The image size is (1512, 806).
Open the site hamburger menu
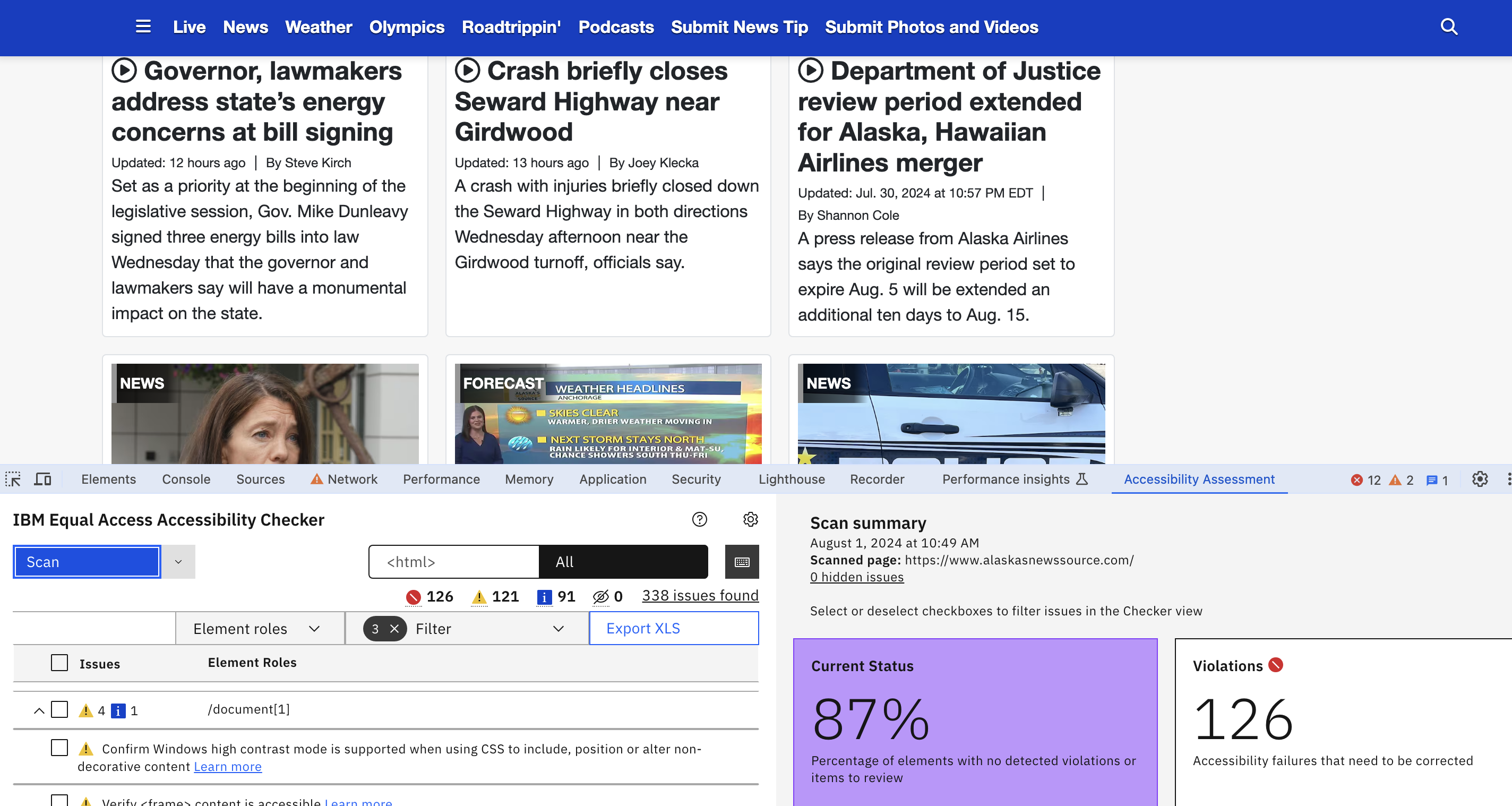143,27
